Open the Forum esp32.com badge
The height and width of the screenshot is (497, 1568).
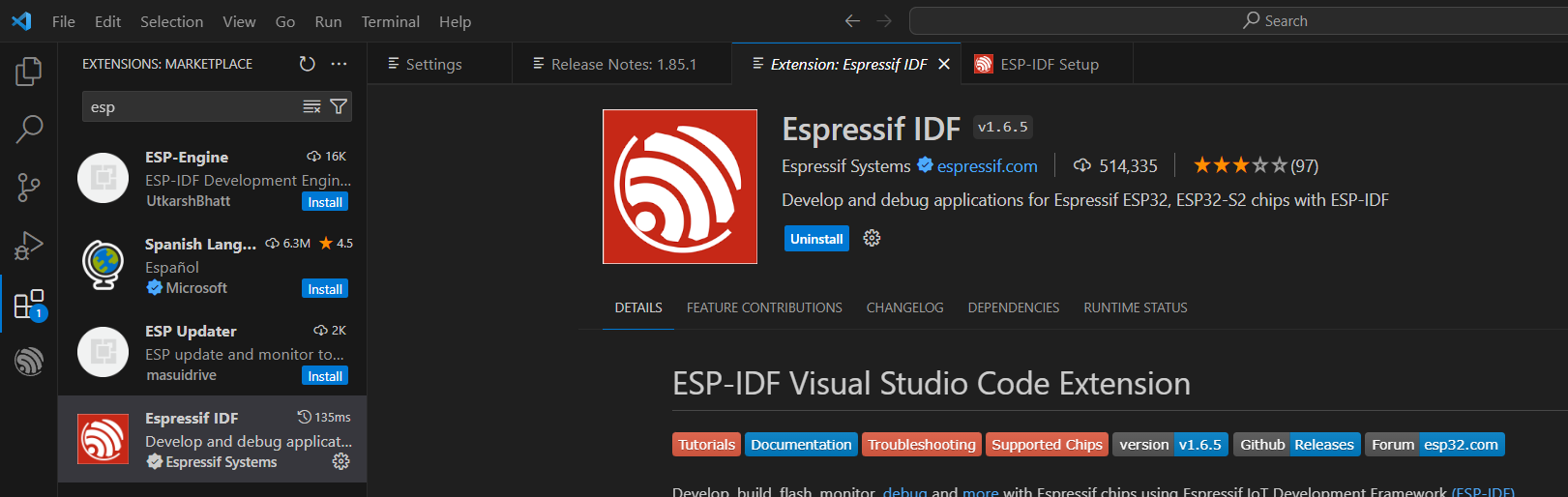1435,445
